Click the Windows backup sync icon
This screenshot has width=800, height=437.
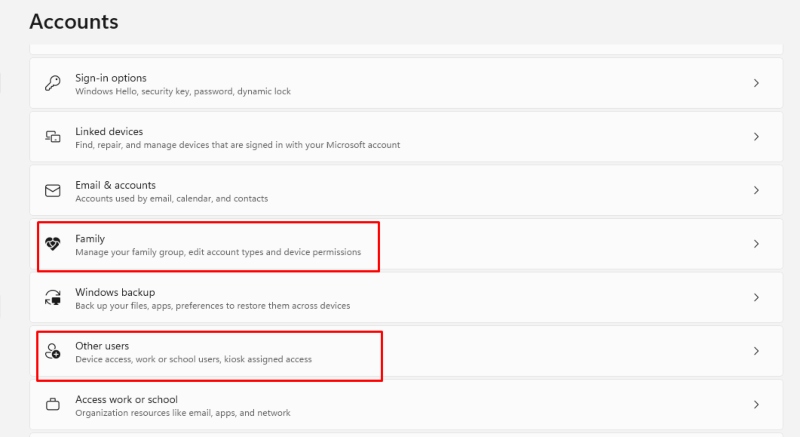tap(53, 297)
